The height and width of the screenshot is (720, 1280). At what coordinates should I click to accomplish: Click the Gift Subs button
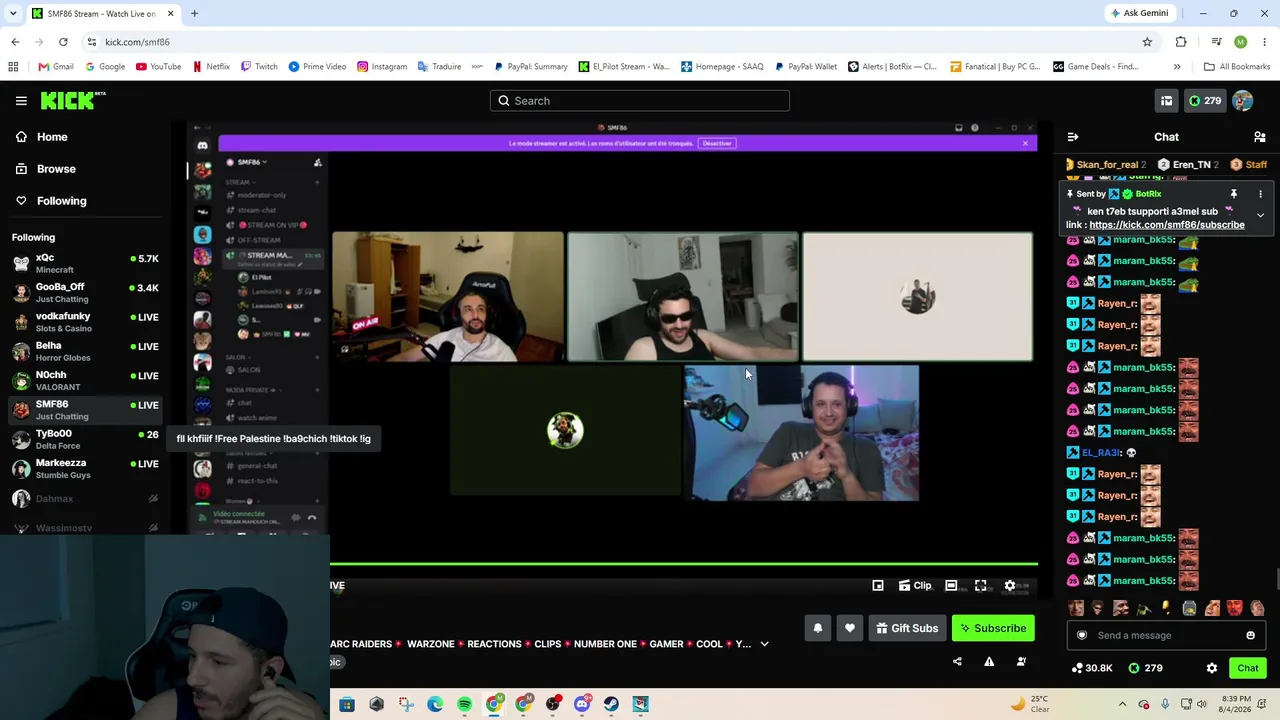pyautogui.click(x=907, y=628)
